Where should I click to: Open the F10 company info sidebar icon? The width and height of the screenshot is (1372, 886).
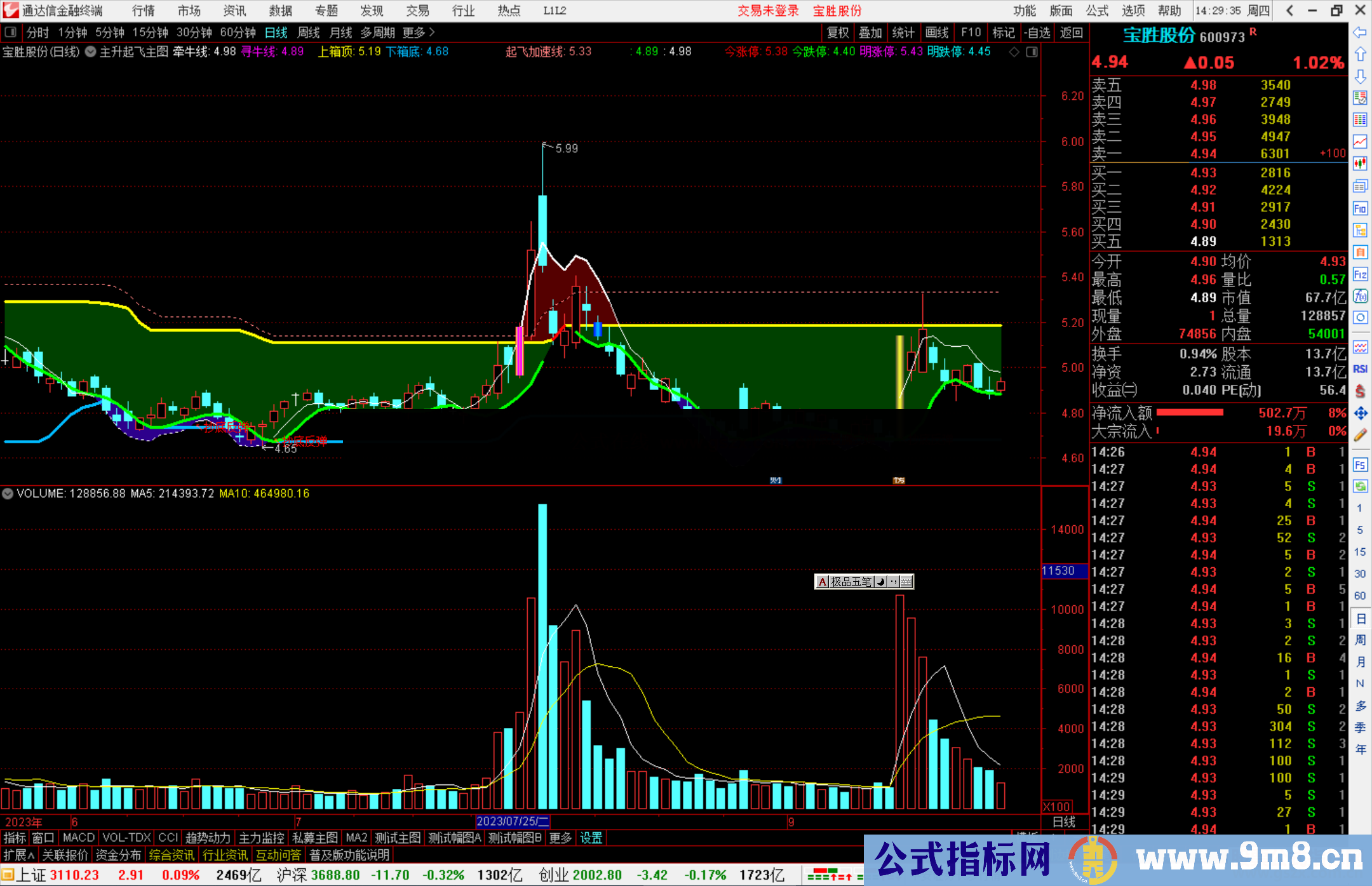click(x=1360, y=208)
